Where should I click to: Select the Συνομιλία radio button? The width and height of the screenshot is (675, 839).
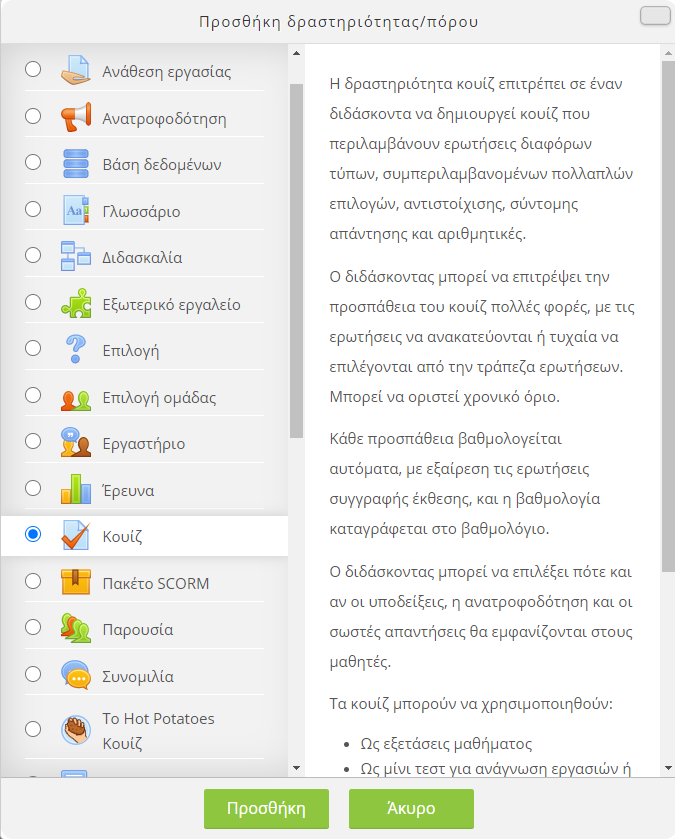pos(33,674)
